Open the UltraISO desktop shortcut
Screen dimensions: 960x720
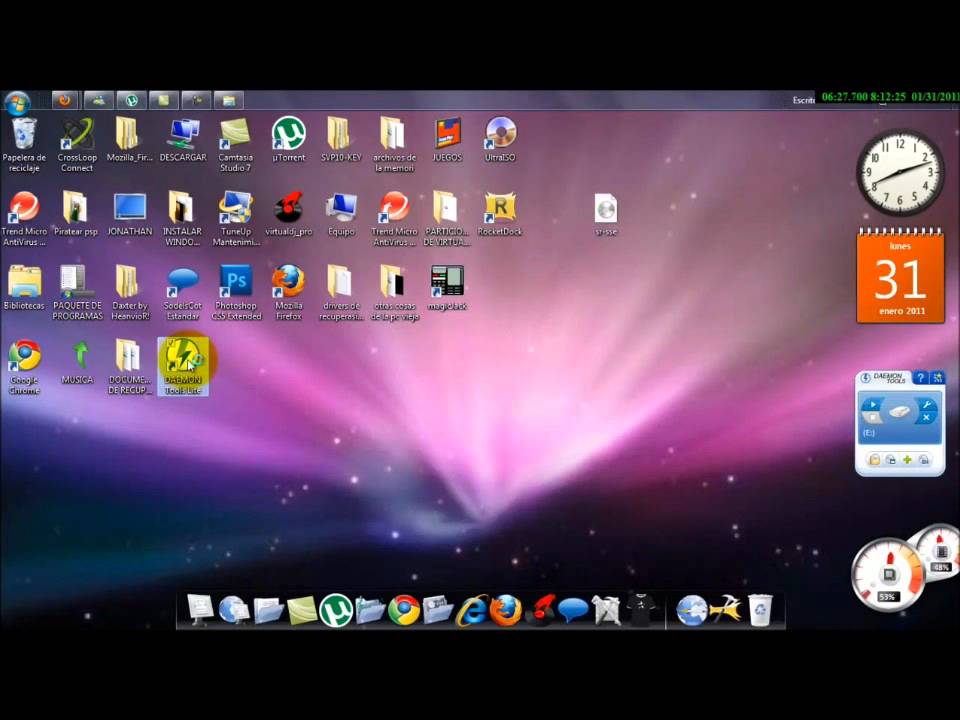pos(500,140)
